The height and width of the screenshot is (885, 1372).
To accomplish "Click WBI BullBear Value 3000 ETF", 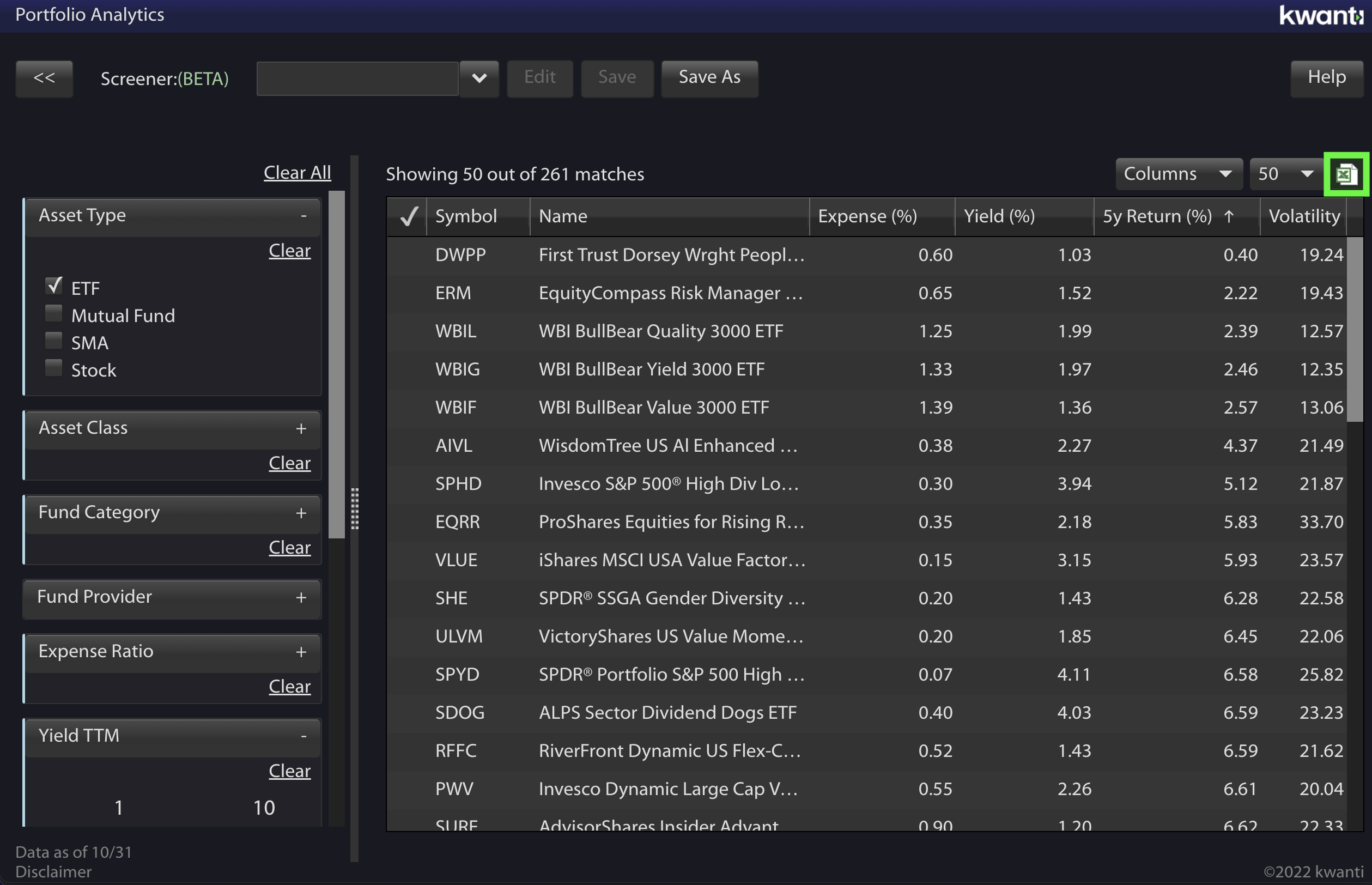I will (654, 408).
